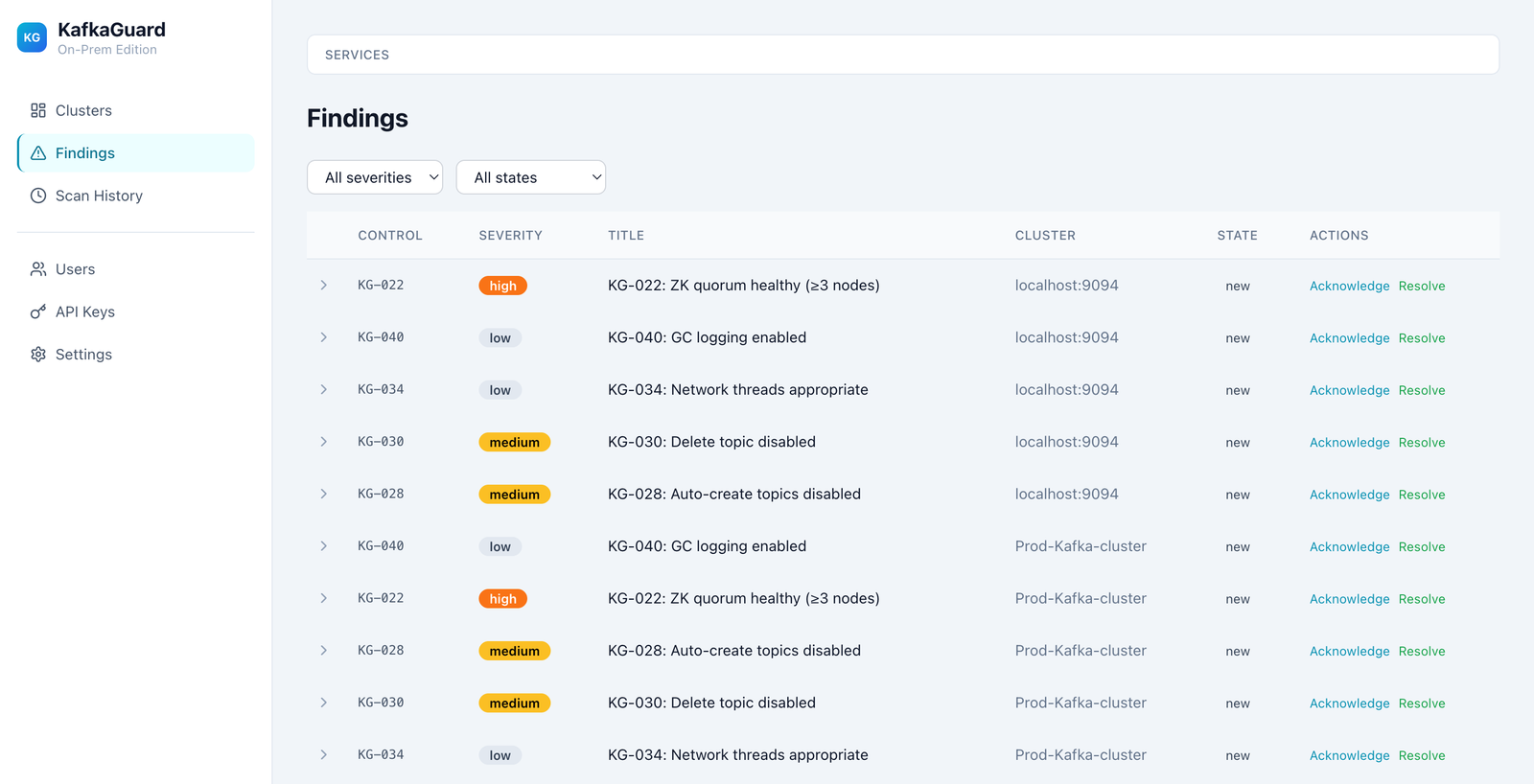The width and height of the screenshot is (1534, 784).
Task: Go to the Scan History page
Action: click(99, 196)
